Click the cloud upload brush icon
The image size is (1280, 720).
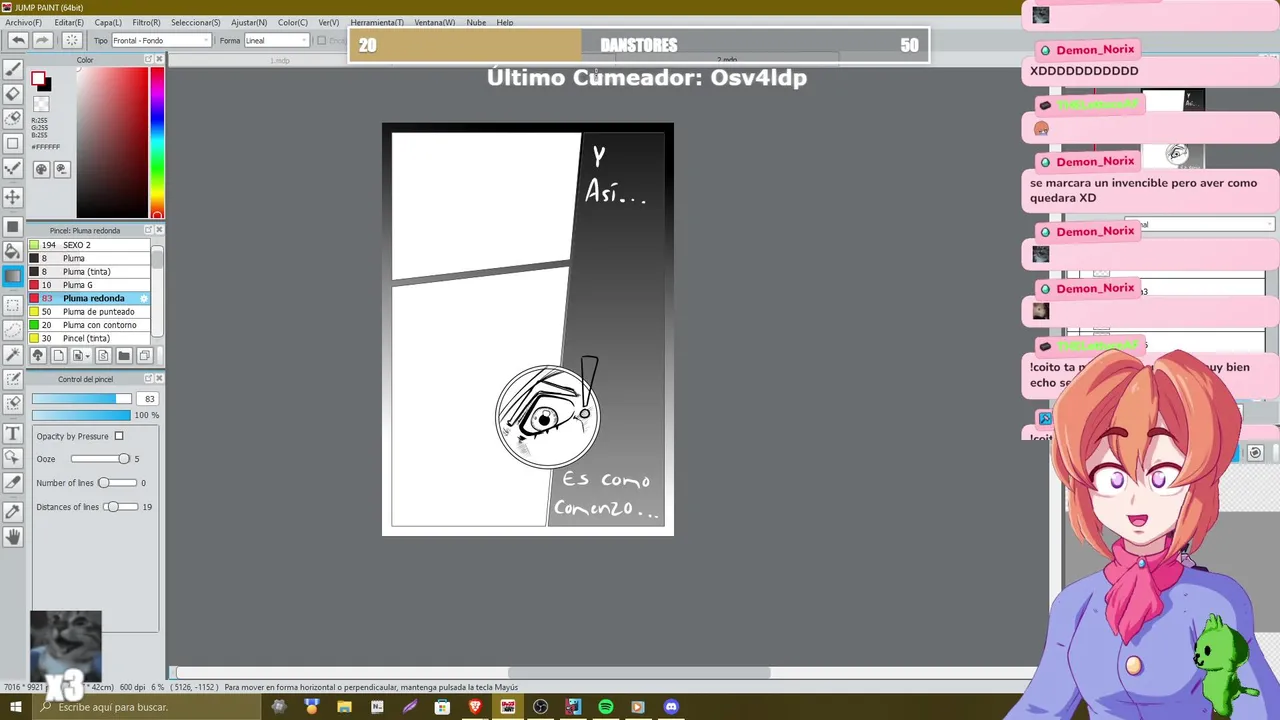[38, 355]
